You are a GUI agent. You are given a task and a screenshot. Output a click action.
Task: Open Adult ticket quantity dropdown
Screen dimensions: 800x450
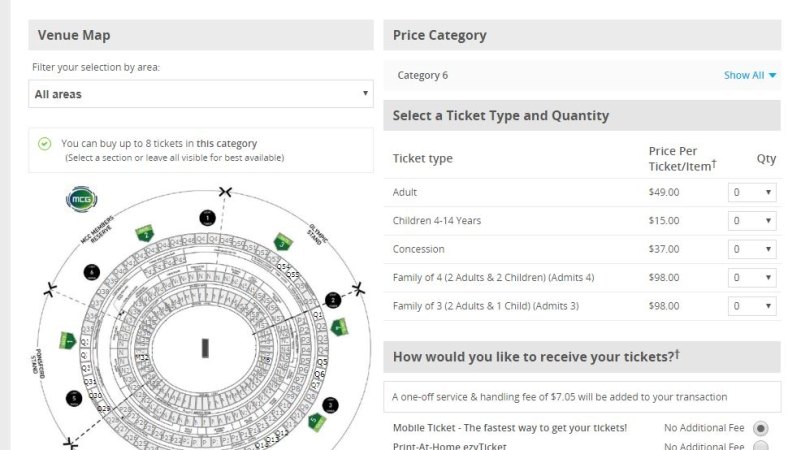coord(752,192)
